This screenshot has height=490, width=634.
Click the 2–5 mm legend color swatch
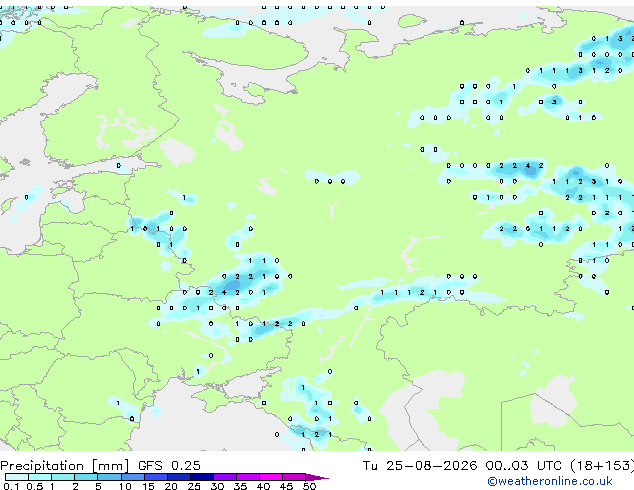(x=86, y=477)
